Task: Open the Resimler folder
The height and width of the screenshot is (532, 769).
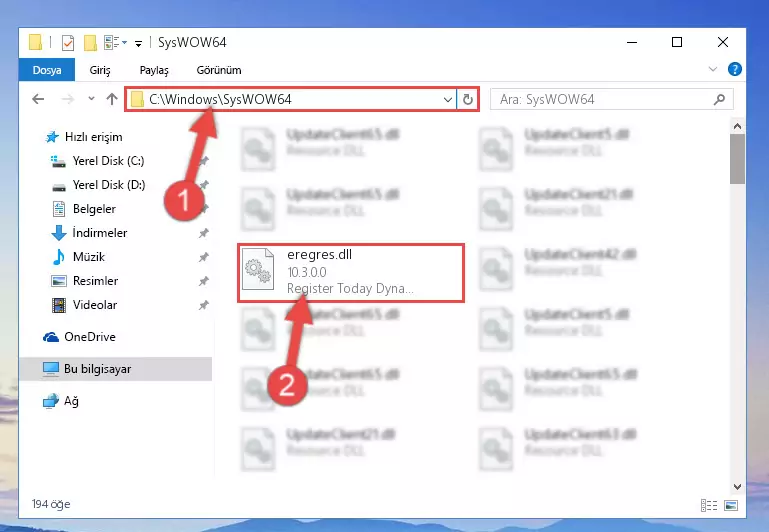Action: 95,281
